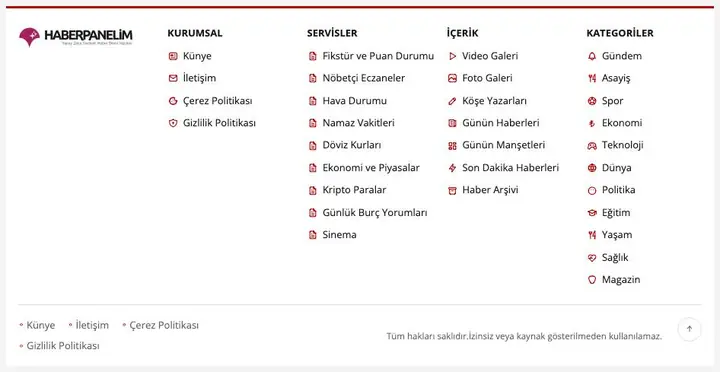Click the play icon next to Video Galeri
The width and height of the screenshot is (720, 372).
tap(452, 56)
